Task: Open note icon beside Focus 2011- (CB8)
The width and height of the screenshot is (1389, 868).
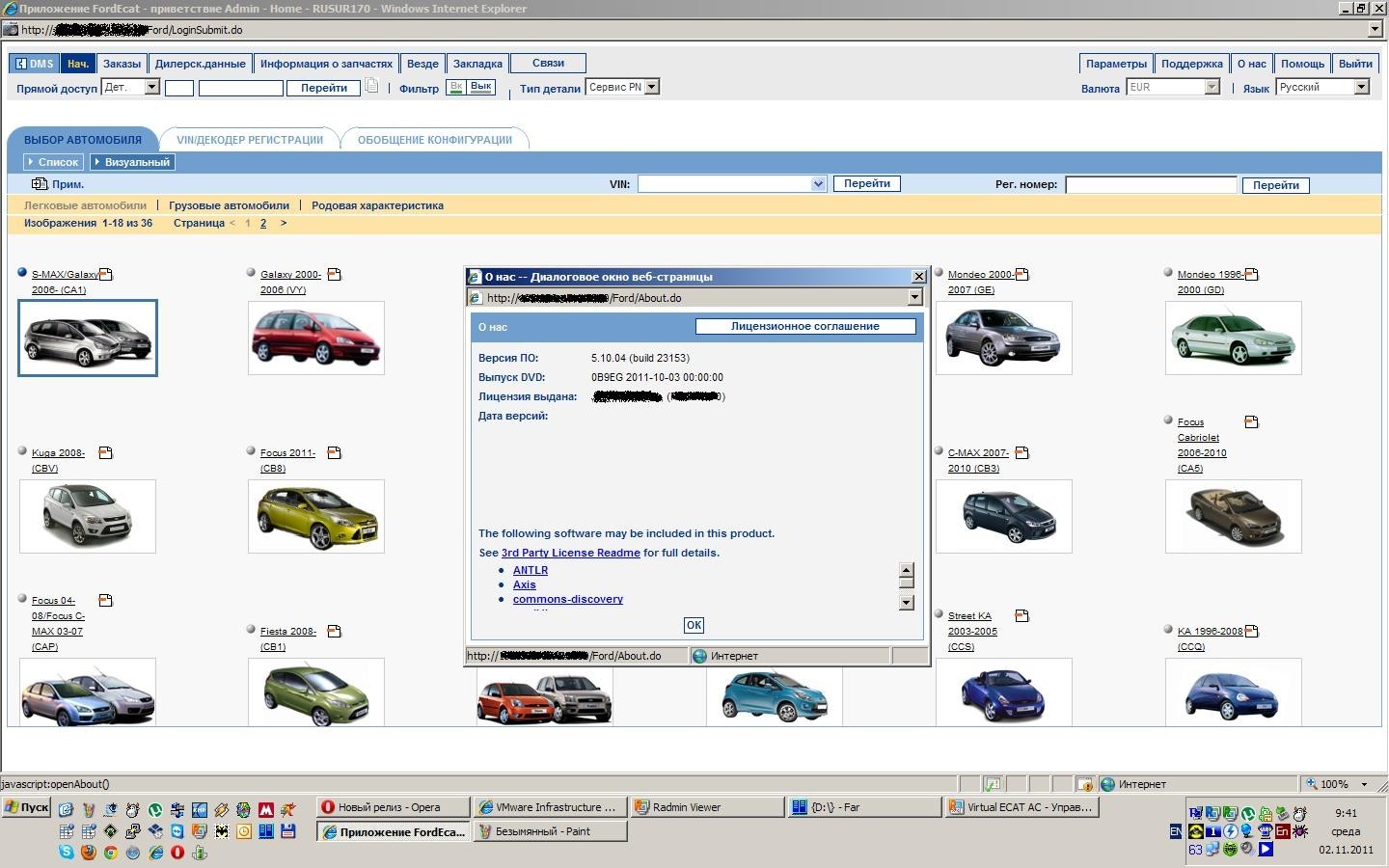Action: point(335,452)
